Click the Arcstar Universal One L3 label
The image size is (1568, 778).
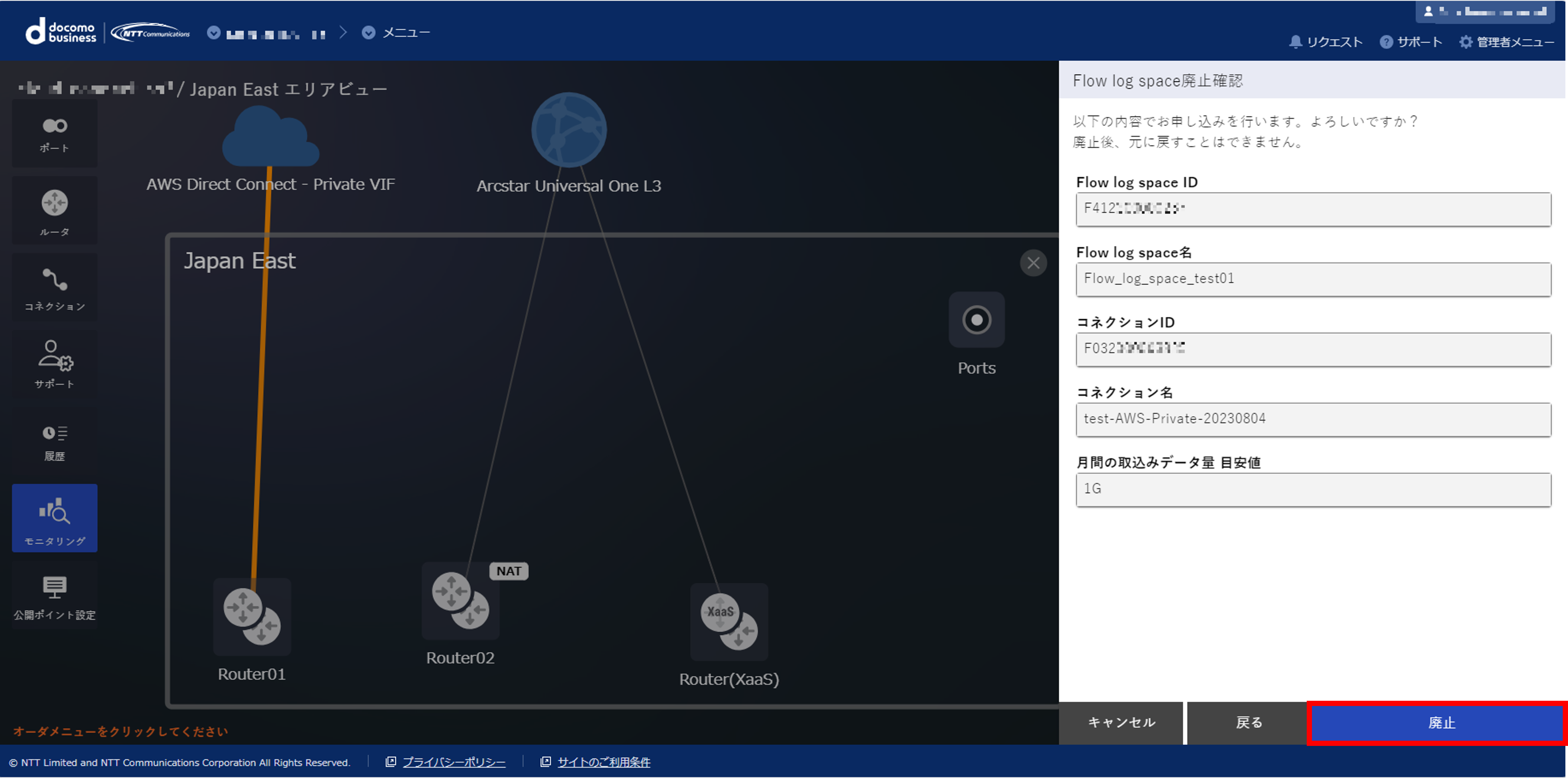[x=568, y=186]
